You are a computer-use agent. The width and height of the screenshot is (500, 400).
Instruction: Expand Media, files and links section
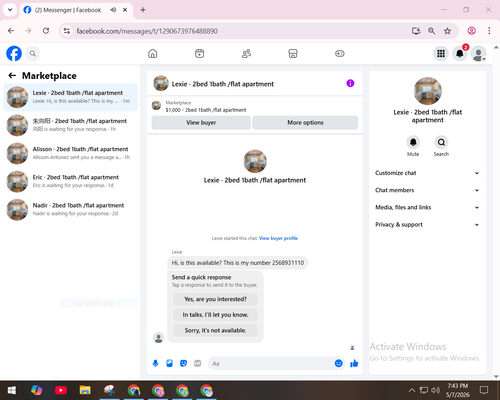coord(427,207)
